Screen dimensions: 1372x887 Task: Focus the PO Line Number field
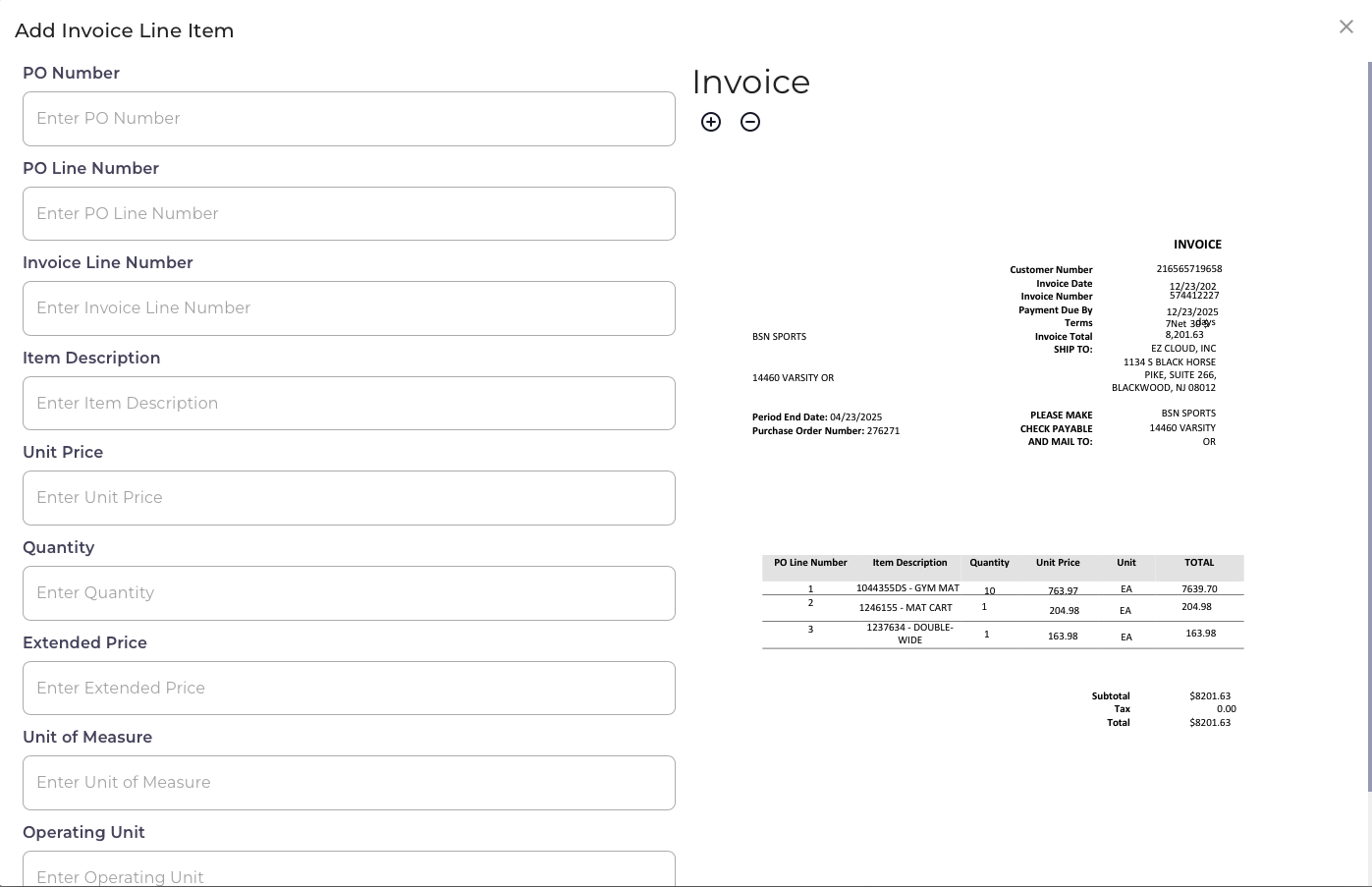point(349,214)
